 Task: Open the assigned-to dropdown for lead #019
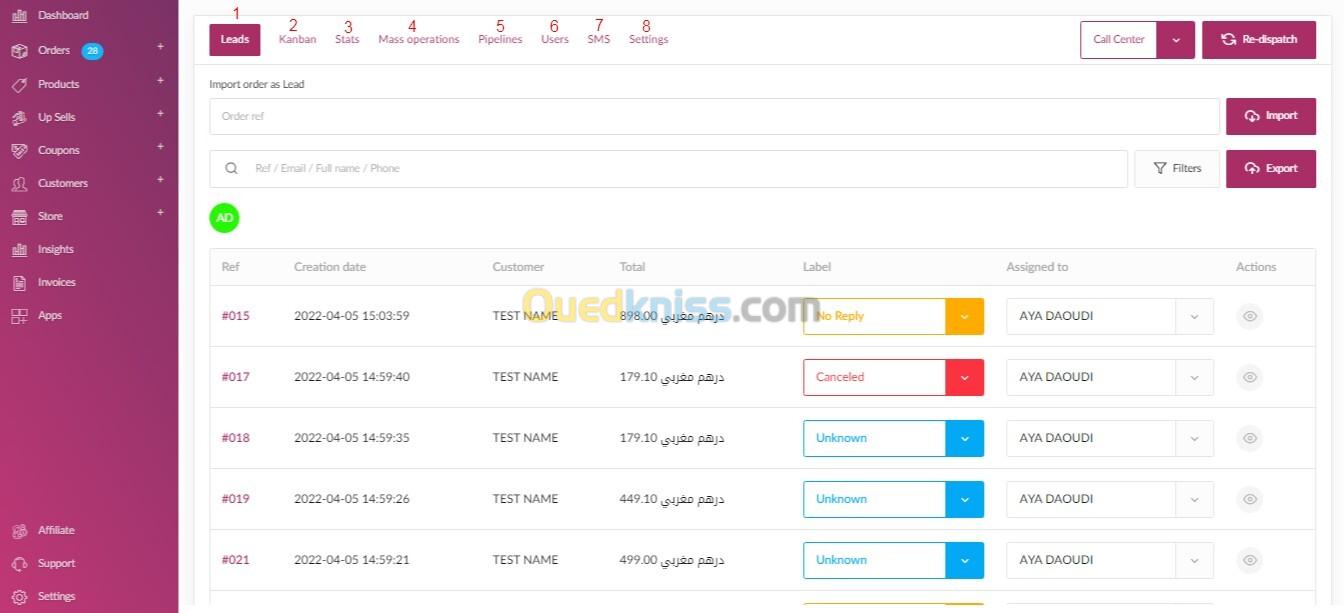point(1194,500)
